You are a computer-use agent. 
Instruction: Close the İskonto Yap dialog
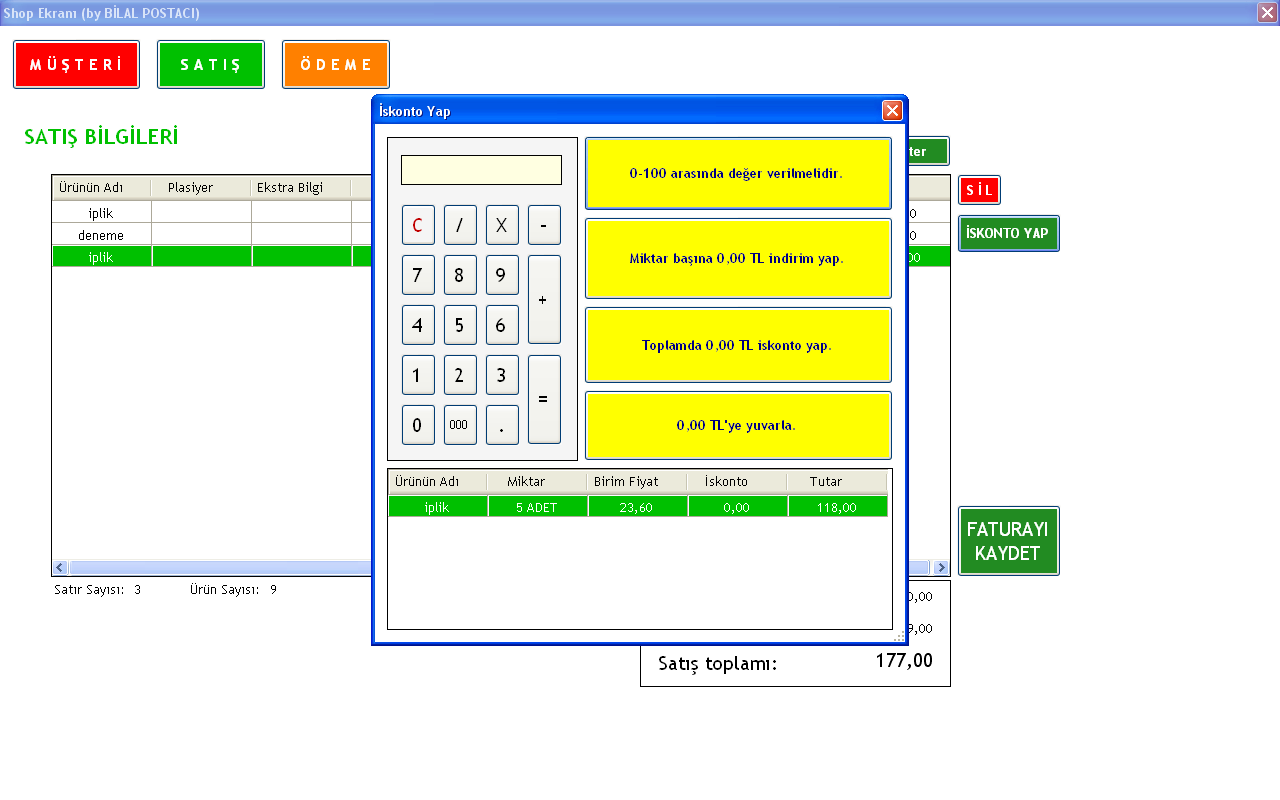[891, 111]
